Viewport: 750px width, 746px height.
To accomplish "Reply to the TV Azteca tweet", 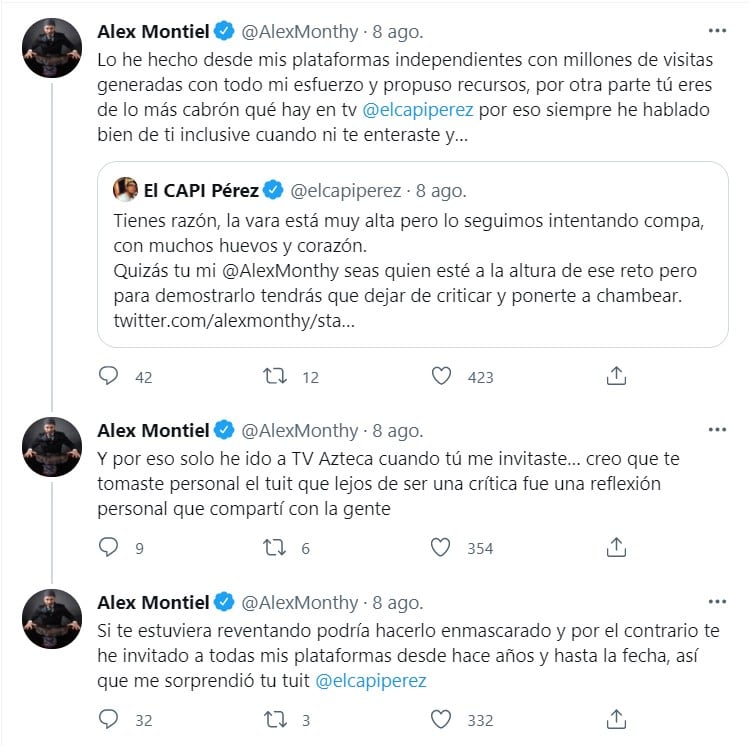I will coord(109,547).
